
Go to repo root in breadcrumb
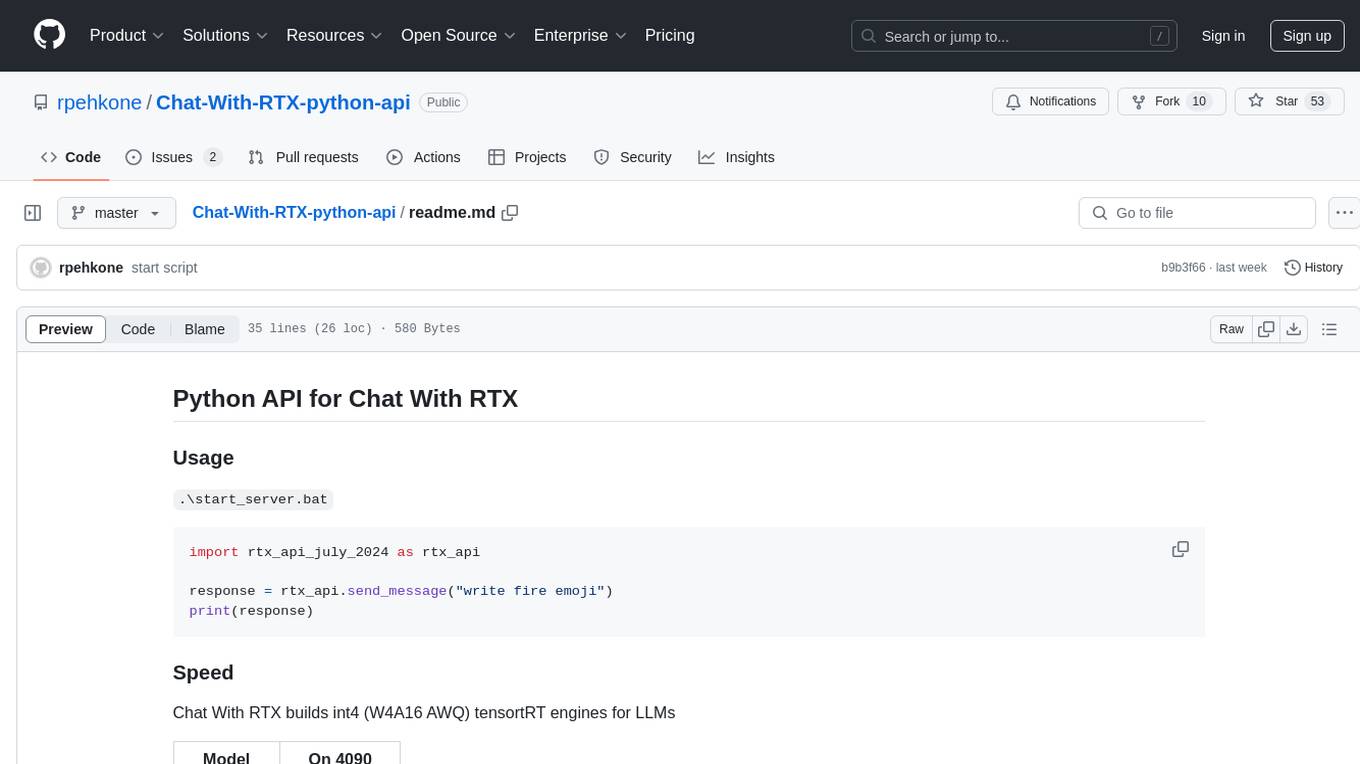tap(294, 212)
